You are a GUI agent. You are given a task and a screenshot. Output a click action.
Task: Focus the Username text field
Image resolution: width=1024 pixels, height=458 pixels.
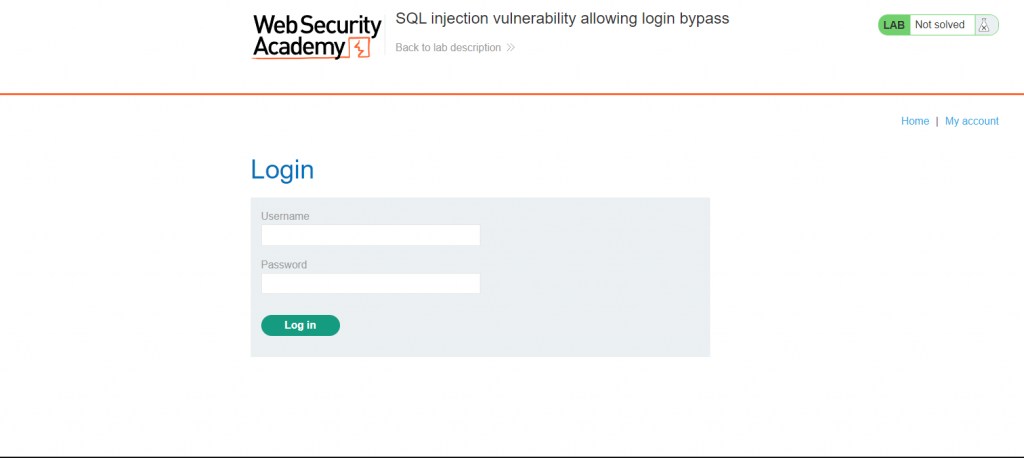(x=370, y=235)
